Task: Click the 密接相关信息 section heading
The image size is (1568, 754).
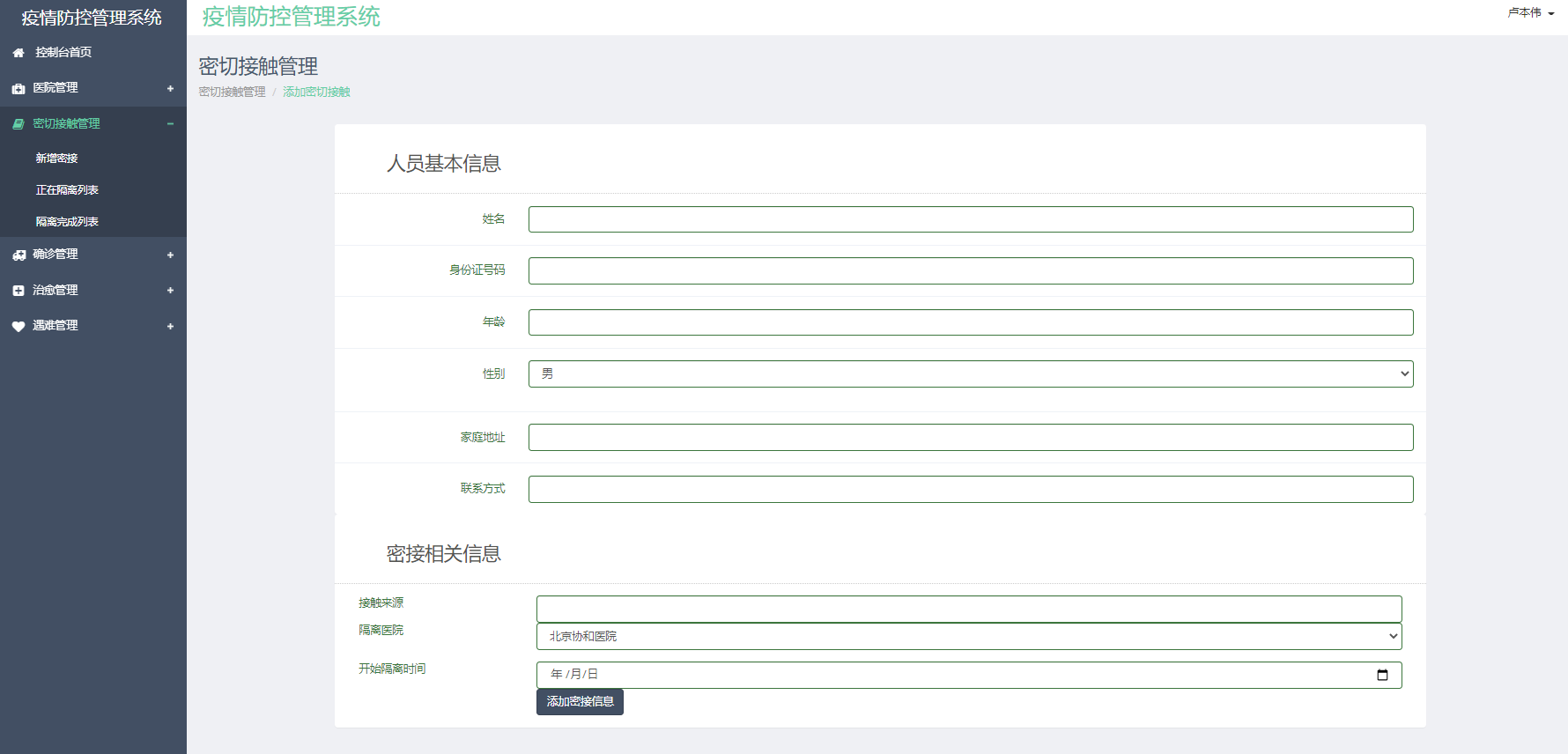Action: point(444,554)
